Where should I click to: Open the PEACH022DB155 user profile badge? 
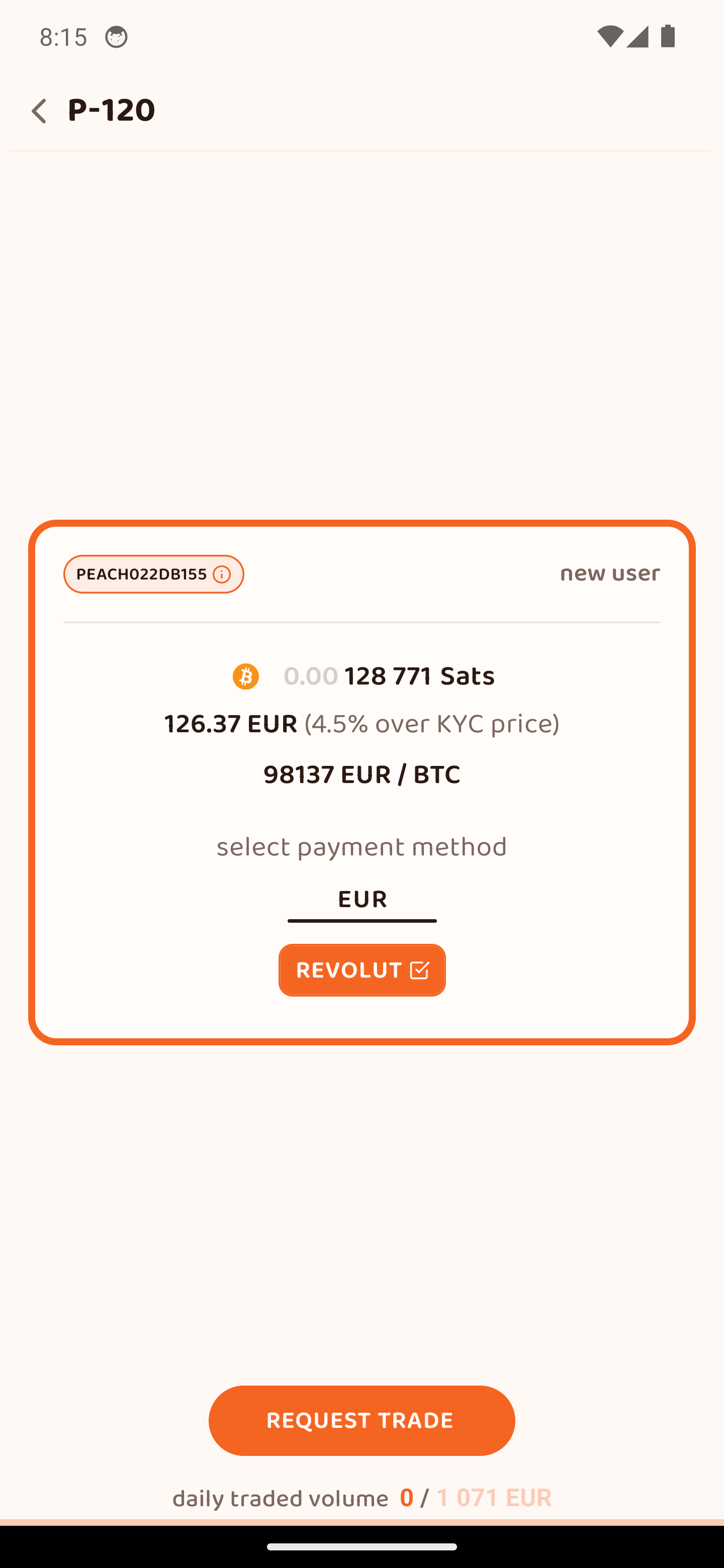(142, 574)
